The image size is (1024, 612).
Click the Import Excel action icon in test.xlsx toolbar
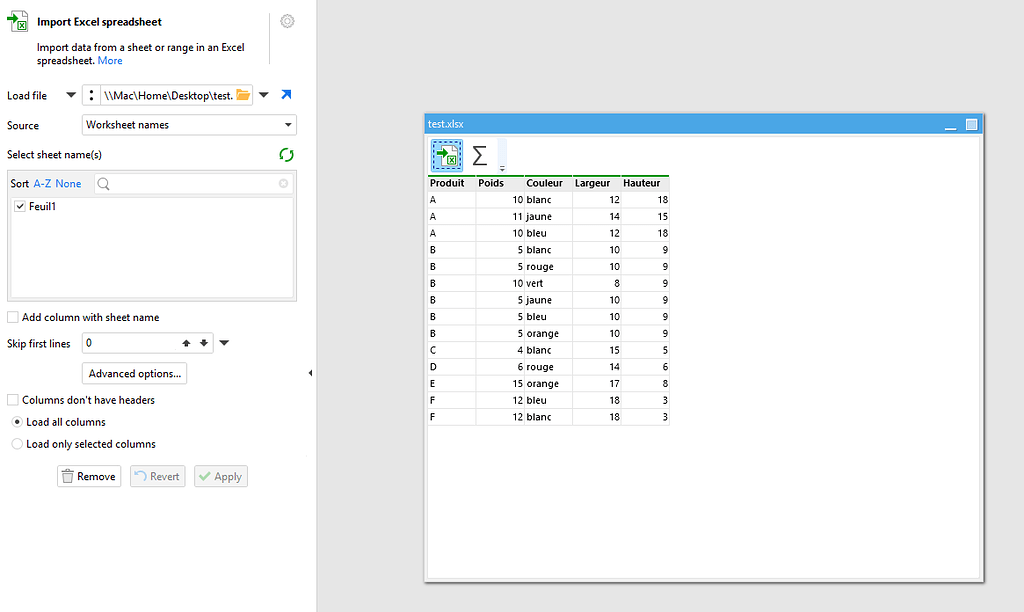click(x=445, y=156)
